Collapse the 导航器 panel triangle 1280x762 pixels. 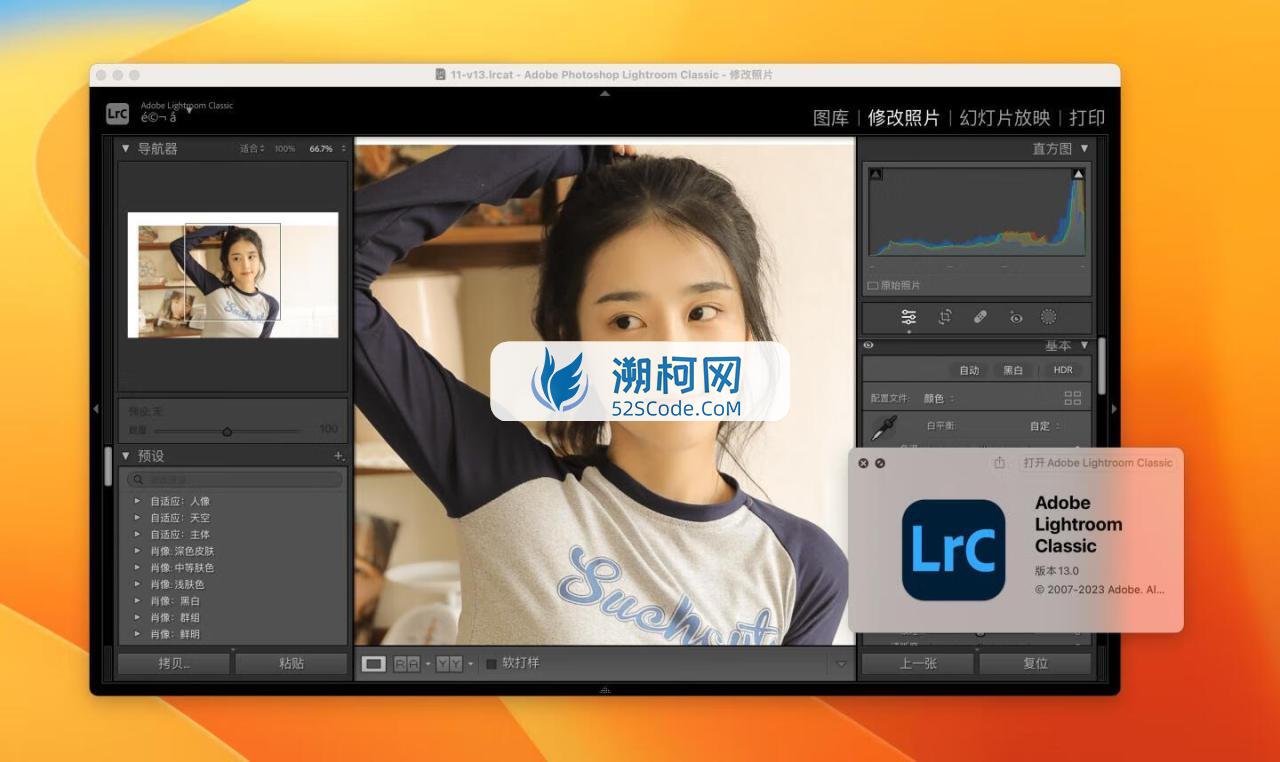tap(126, 148)
